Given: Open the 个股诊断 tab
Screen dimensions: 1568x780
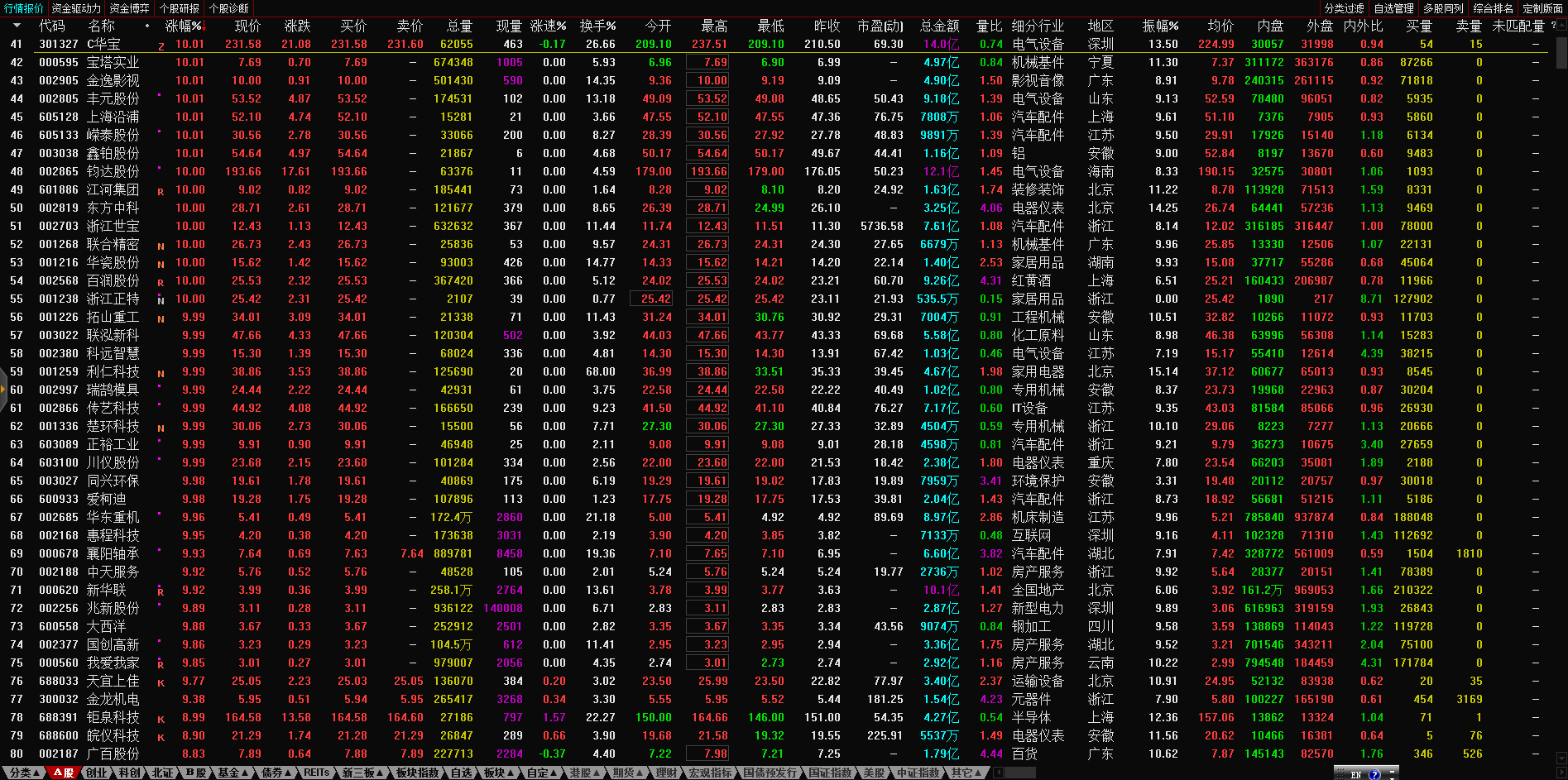Looking at the screenshot, I should (x=228, y=8).
